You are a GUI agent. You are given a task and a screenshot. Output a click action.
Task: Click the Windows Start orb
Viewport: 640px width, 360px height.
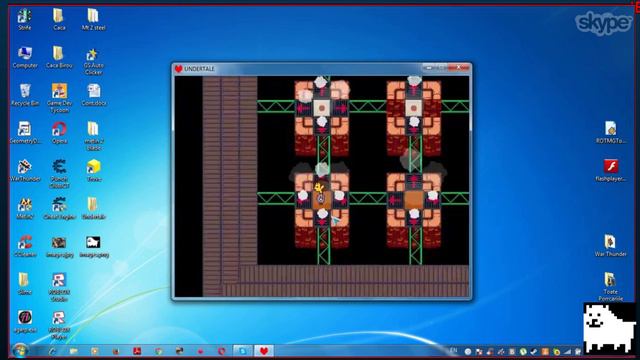[19, 350]
